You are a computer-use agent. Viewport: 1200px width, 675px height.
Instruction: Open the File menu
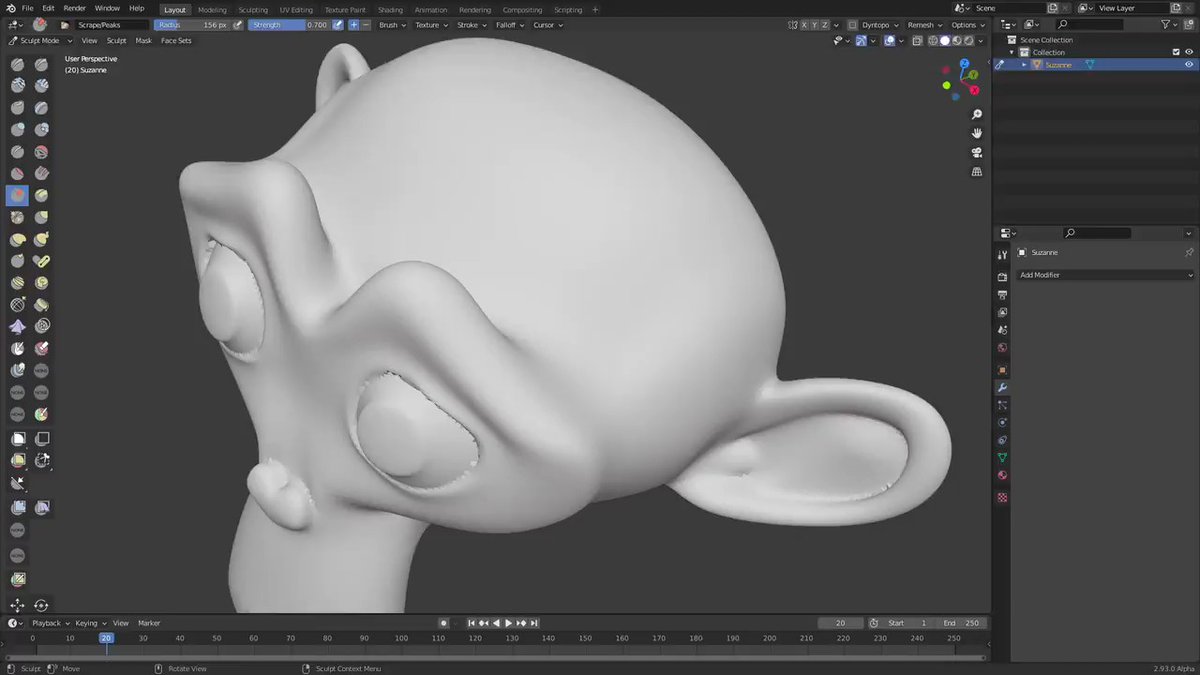(27, 8)
